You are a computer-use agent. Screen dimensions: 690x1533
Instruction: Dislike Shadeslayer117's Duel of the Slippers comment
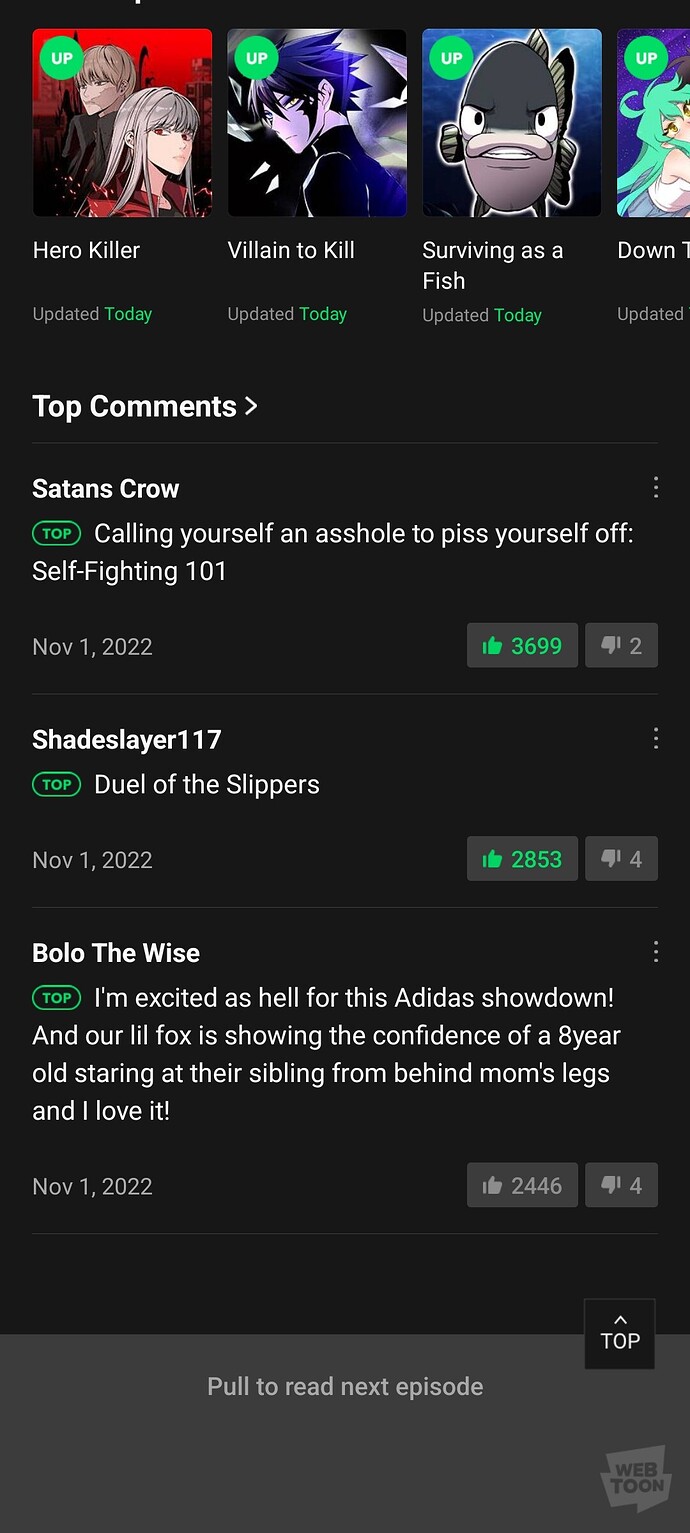click(x=621, y=859)
